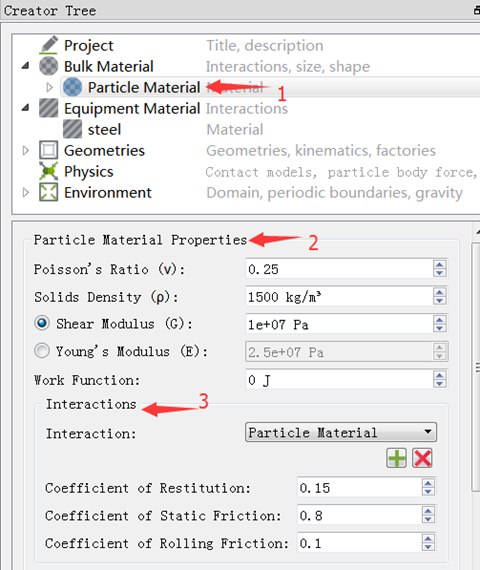The width and height of the screenshot is (480, 570).
Task: Click the Shear Modulus value field
Action: pos(339,324)
